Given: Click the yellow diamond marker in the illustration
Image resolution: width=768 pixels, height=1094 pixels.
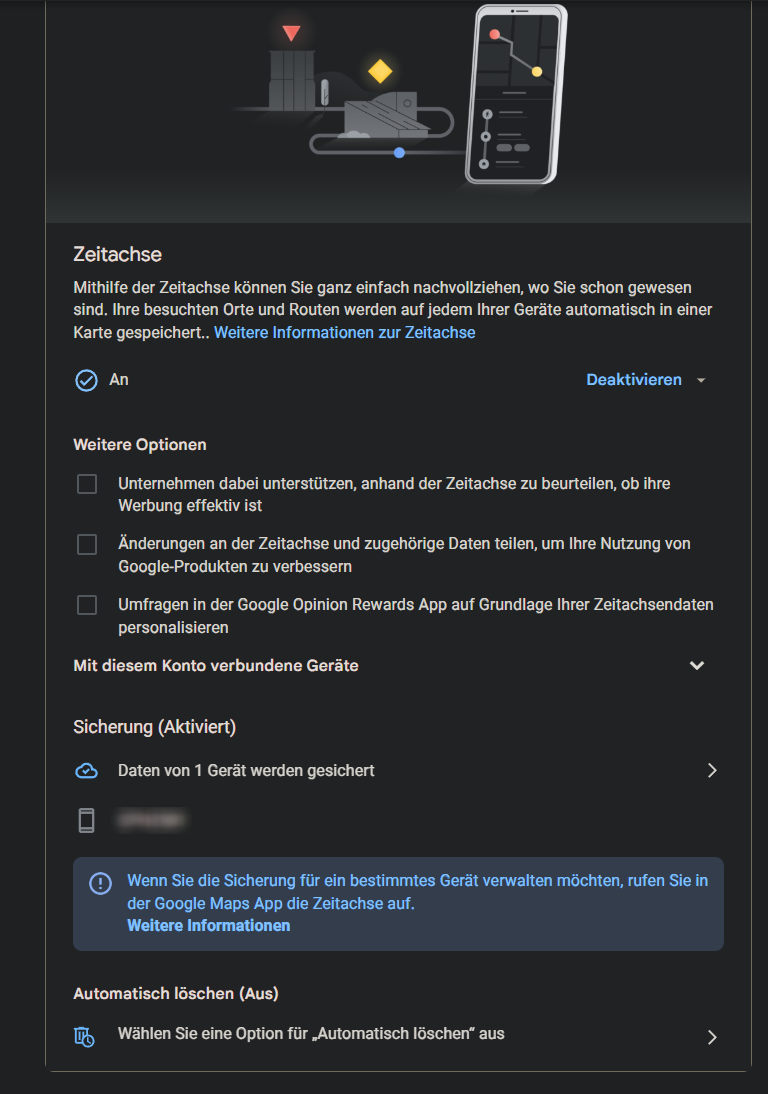Looking at the screenshot, I should [380, 71].
